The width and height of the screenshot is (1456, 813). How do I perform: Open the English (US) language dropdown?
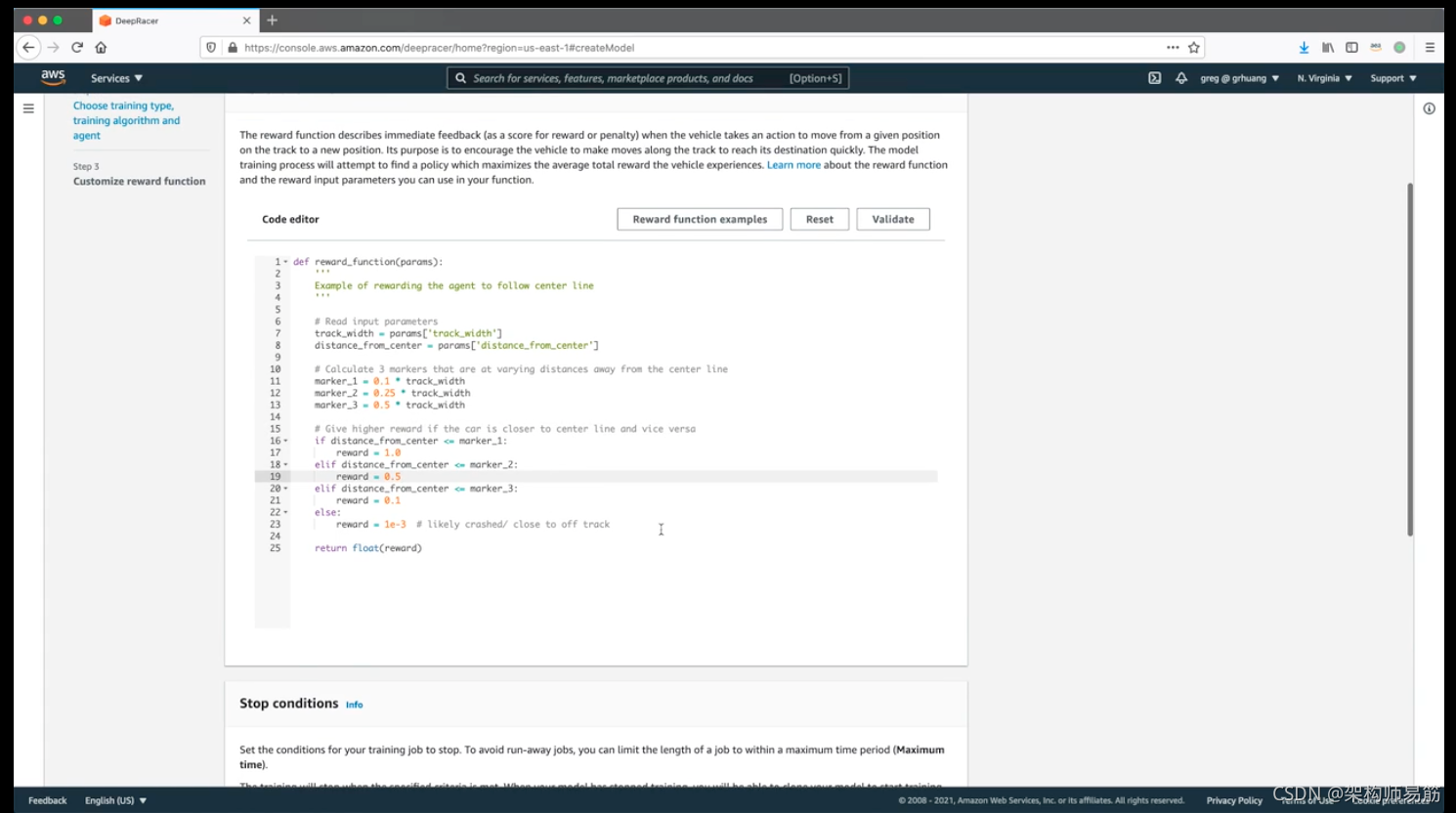[115, 800]
